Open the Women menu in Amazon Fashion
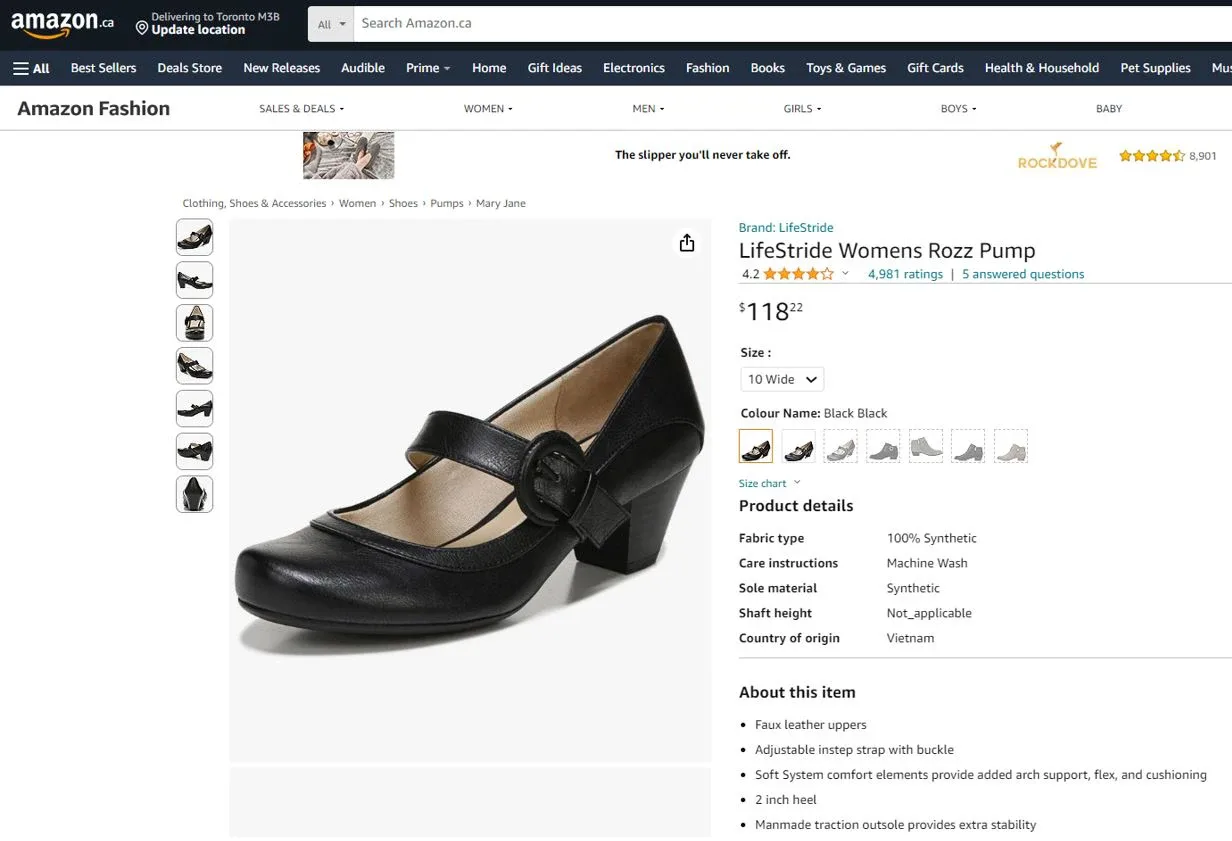The width and height of the screenshot is (1232, 841). 487,108
